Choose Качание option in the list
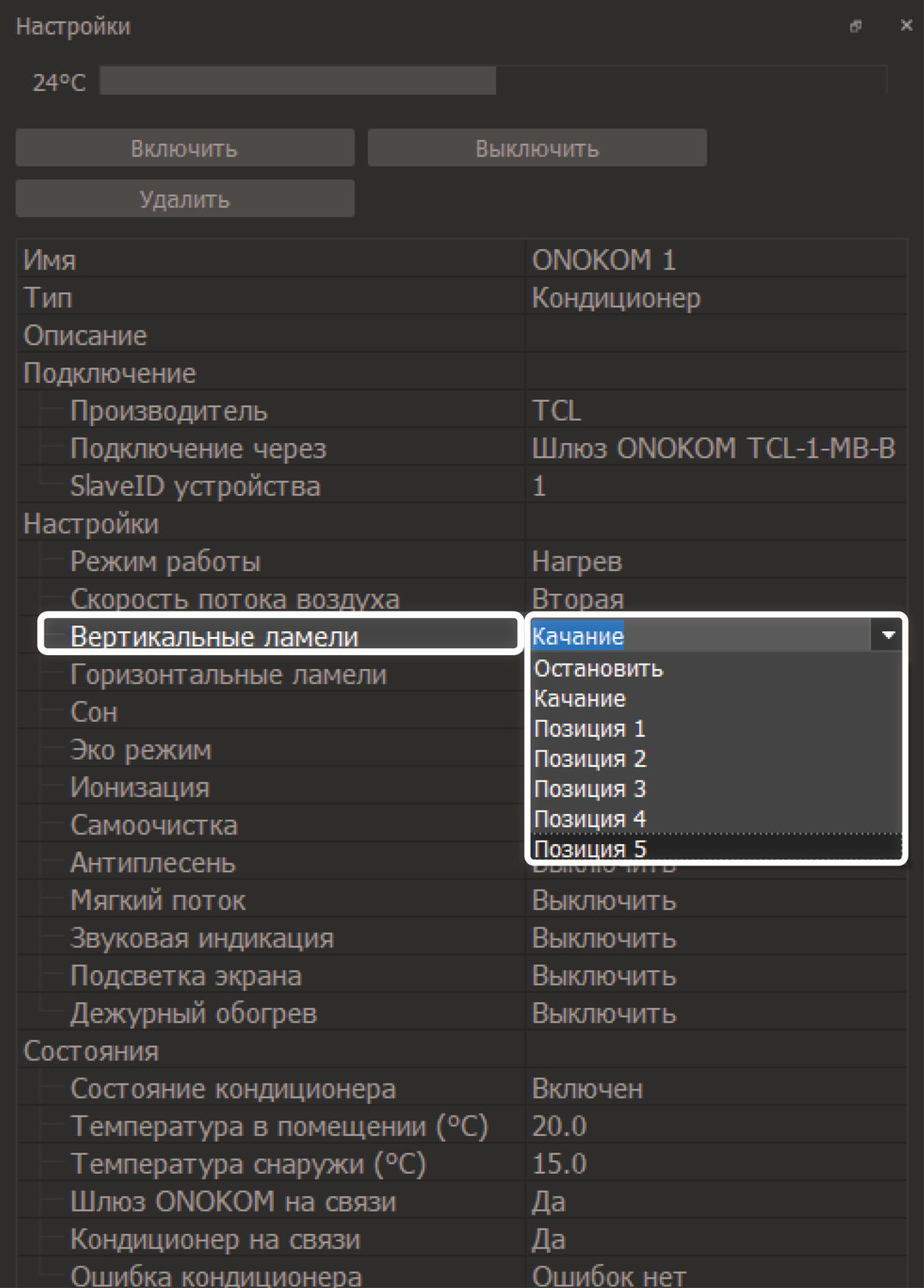Image resolution: width=924 pixels, height=1288 pixels. click(580, 699)
